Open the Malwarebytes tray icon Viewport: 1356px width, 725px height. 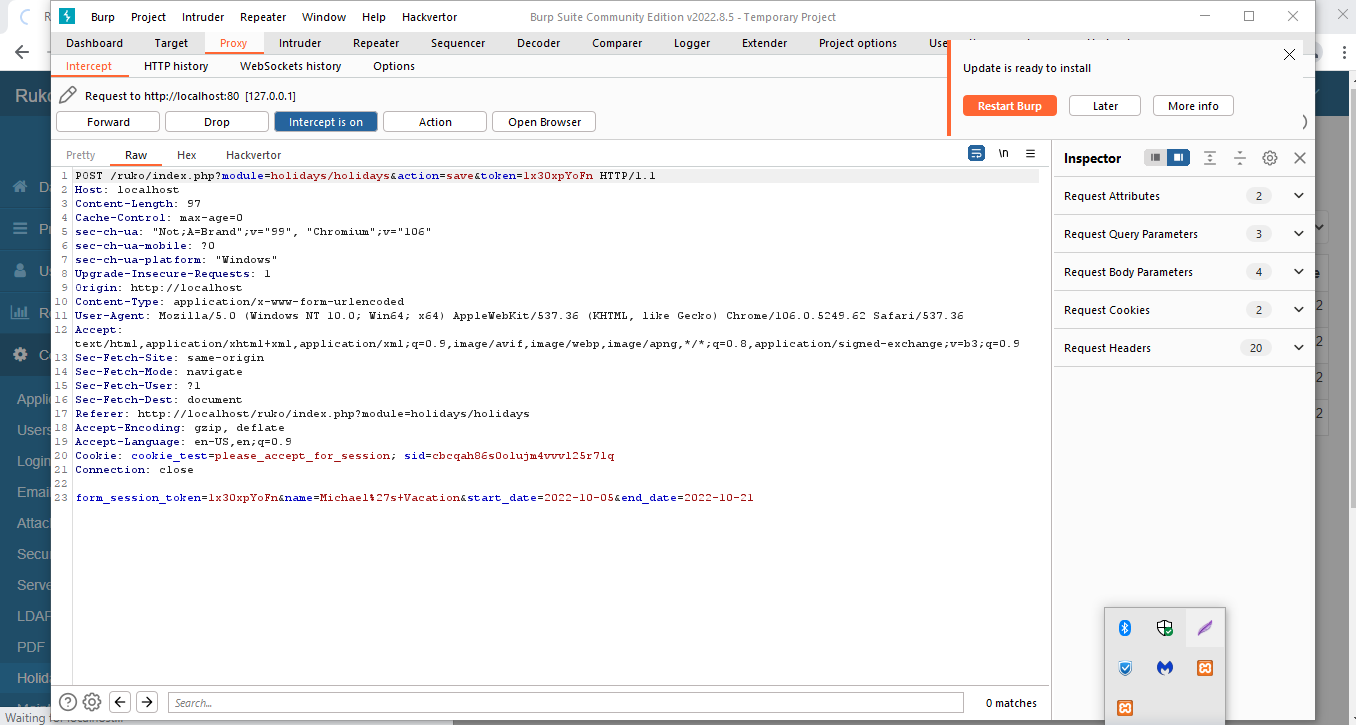1164,667
